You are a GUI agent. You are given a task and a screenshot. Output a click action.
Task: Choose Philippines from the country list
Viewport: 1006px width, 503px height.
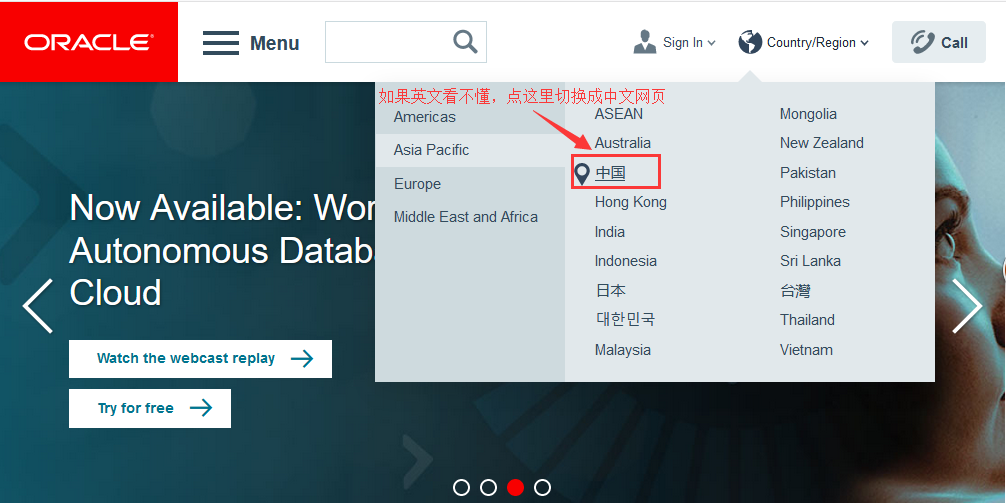click(x=815, y=202)
